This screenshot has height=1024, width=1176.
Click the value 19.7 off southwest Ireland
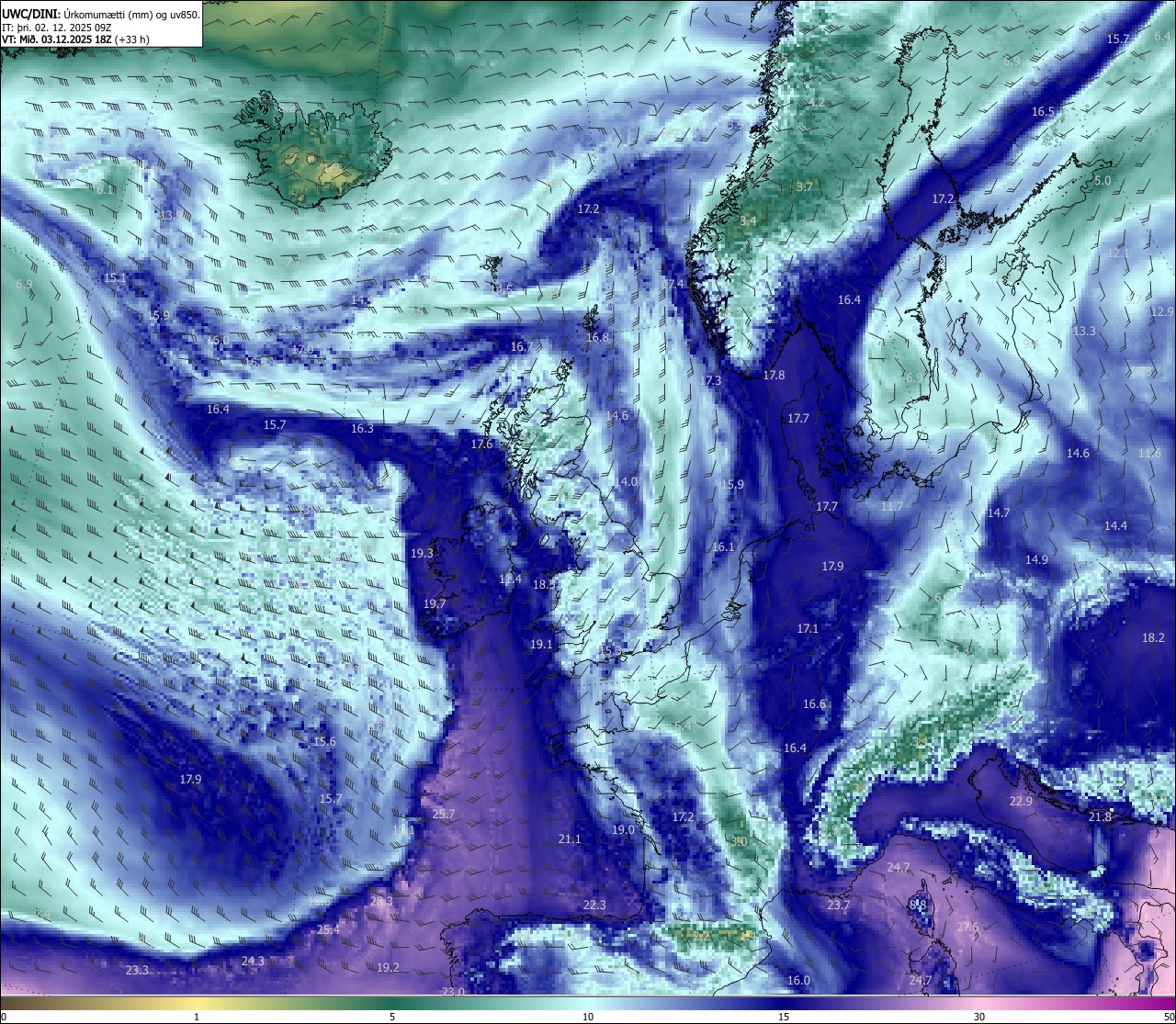click(x=435, y=603)
